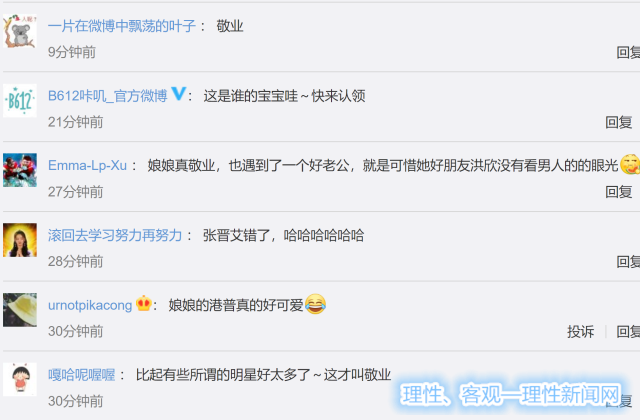The width and height of the screenshot is (640, 420).
Task: Visit 滚回去学习努力再努力 profile
Action: 115,236
